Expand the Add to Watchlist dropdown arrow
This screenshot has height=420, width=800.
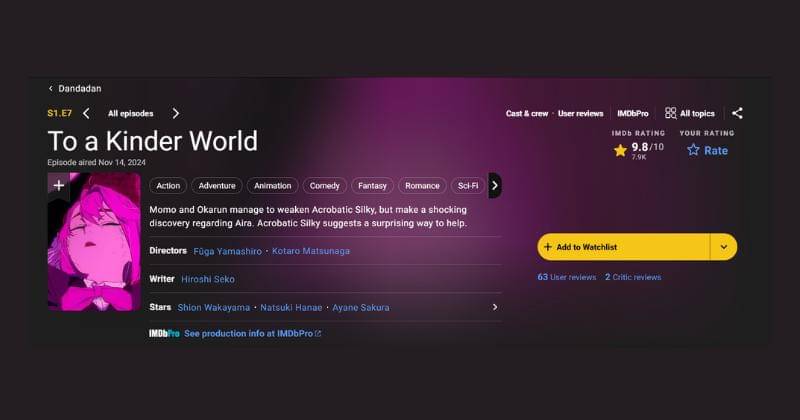[723, 247]
